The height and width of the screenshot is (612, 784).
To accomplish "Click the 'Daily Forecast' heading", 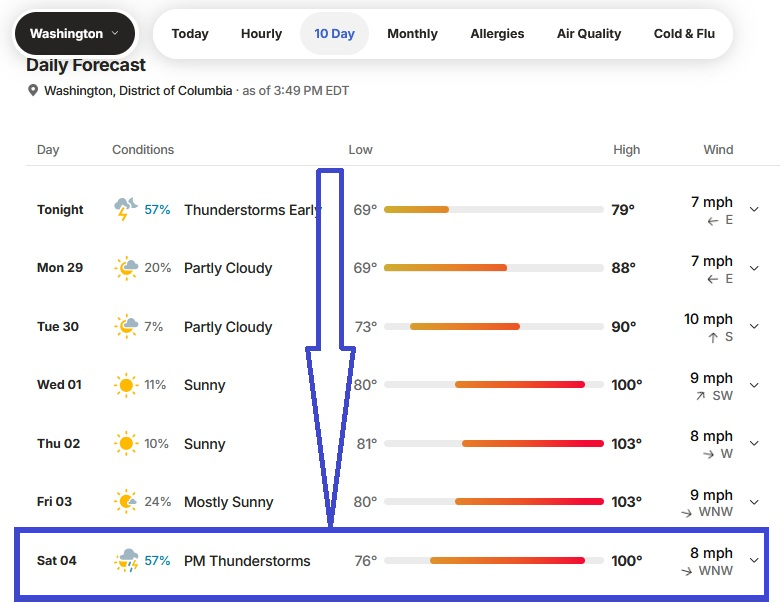I will click(x=86, y=65).
